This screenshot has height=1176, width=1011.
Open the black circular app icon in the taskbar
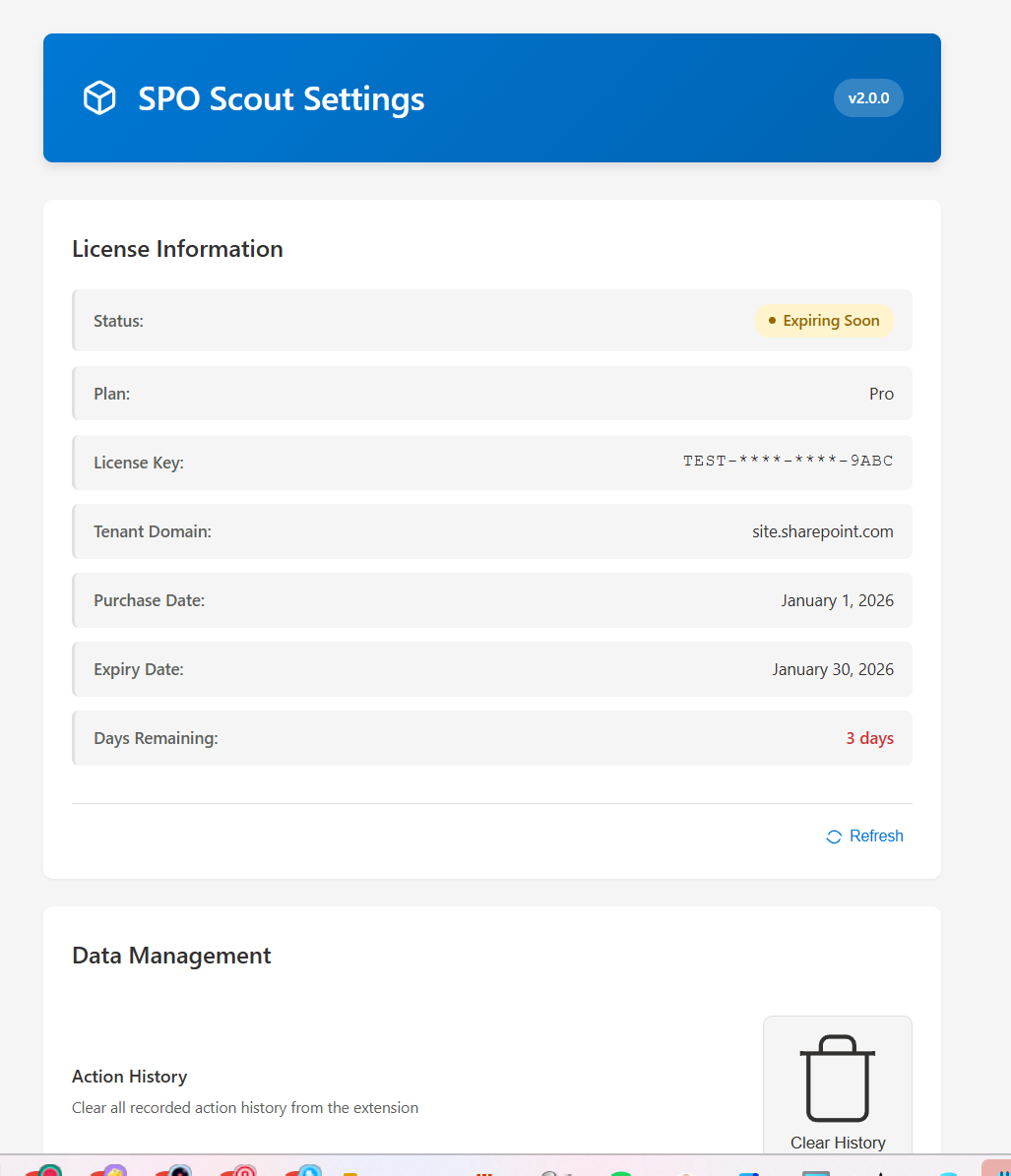click(x=178, y=1171)
